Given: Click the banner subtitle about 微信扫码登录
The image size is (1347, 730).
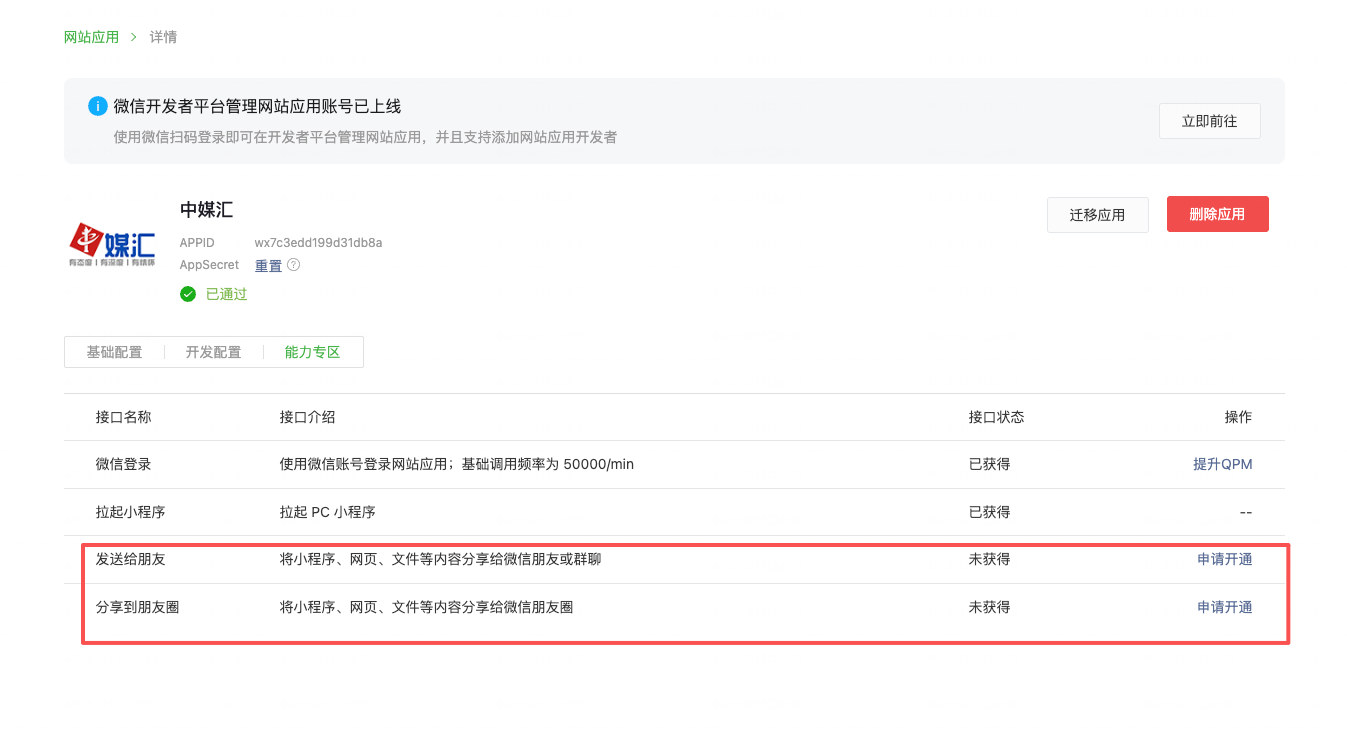Looking at the screenshot, I should [x=365, y=137].
